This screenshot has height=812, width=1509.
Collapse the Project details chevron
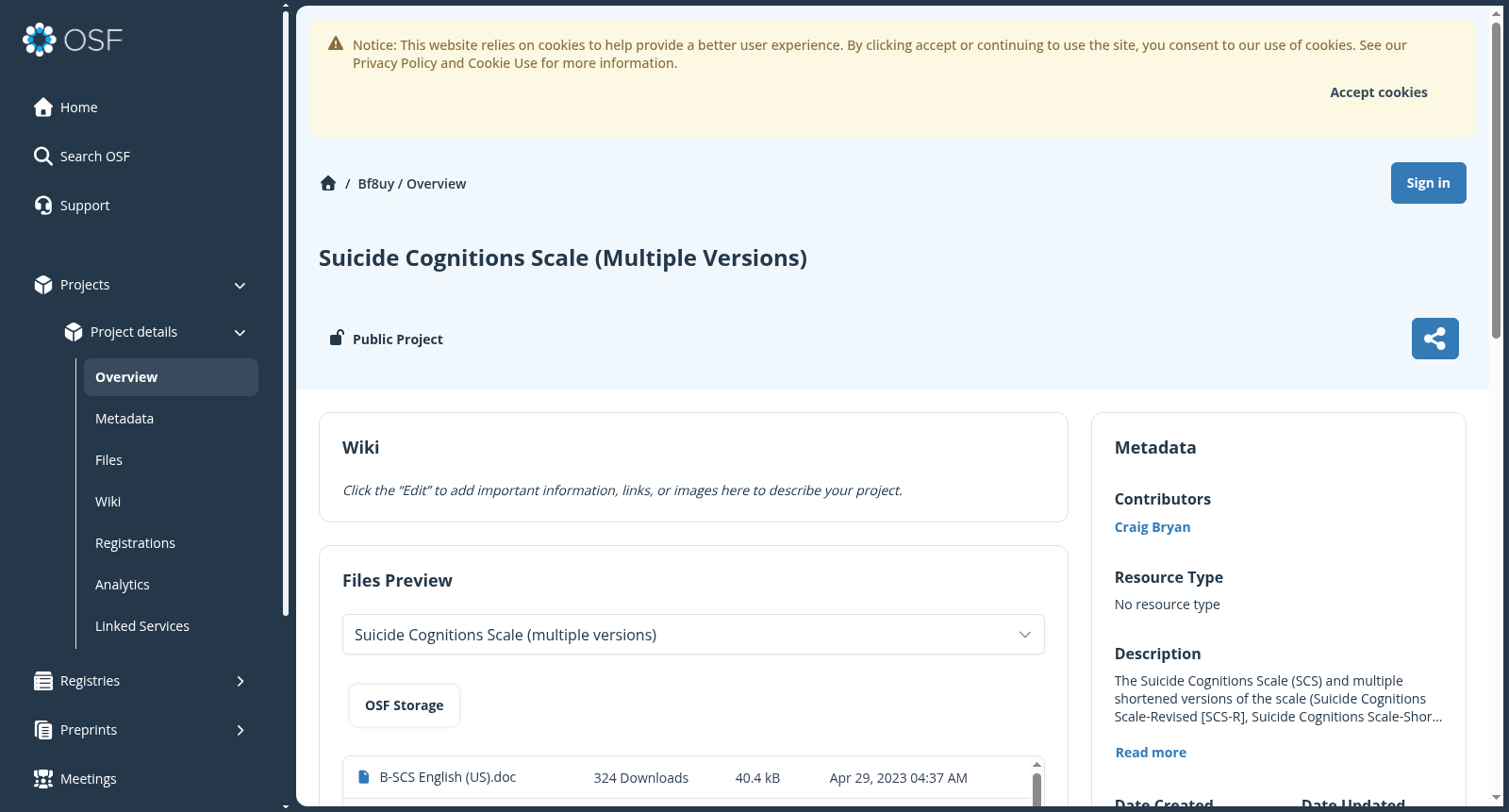pyautogui.click(x=240, y=333)
